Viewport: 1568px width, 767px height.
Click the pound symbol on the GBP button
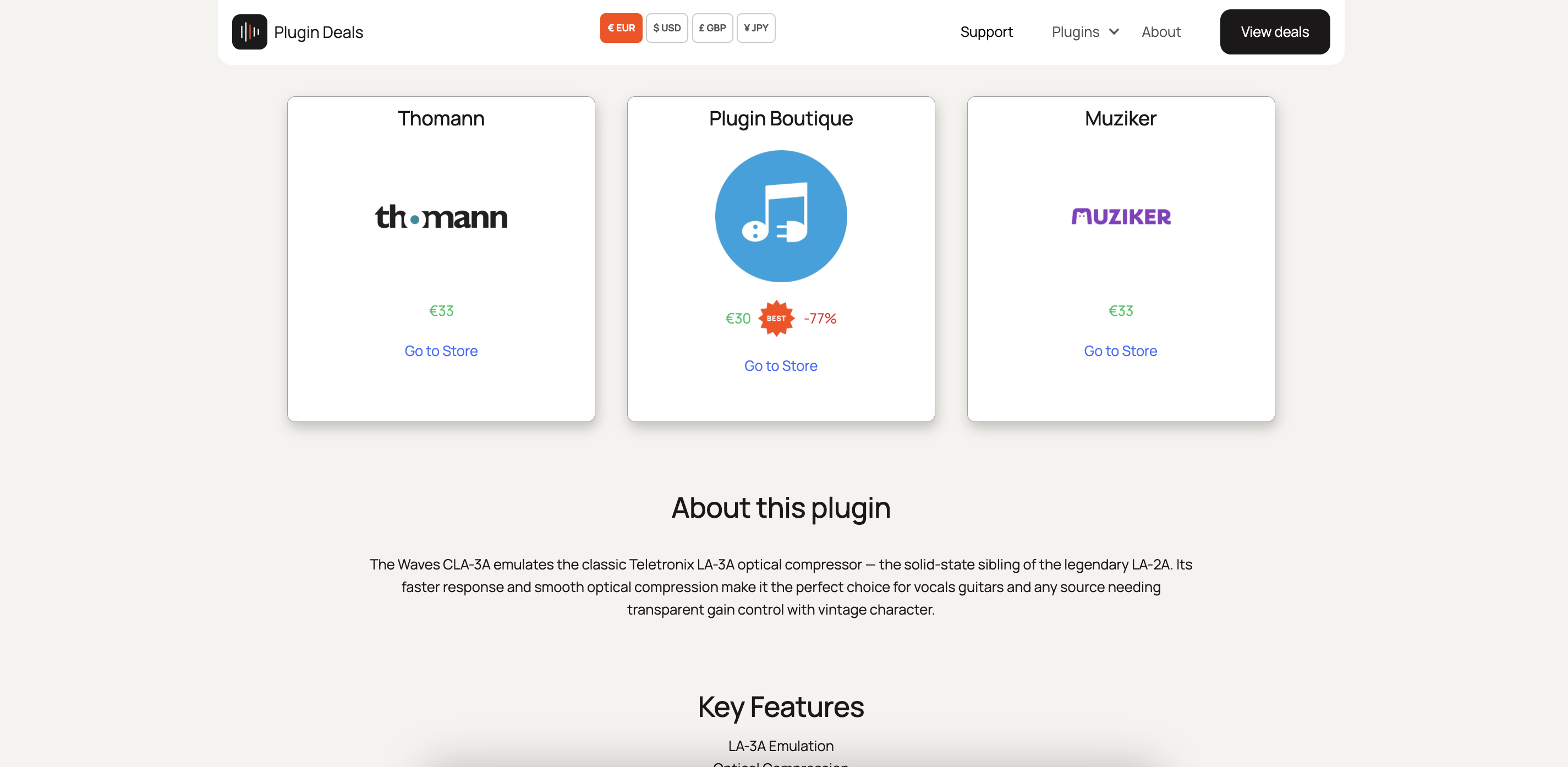click(x=701, y=28)
